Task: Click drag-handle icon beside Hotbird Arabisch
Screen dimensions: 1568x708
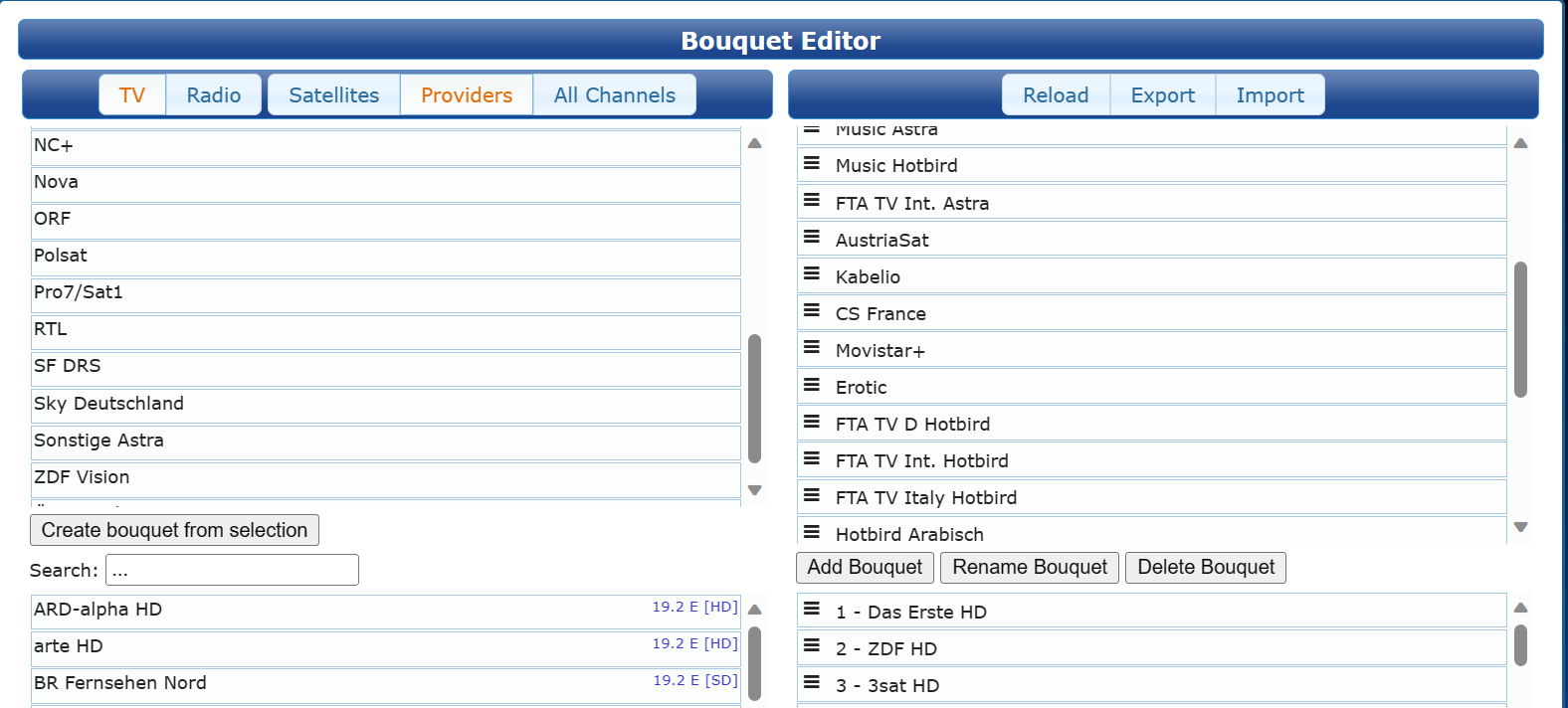Action: pos(812,532)
